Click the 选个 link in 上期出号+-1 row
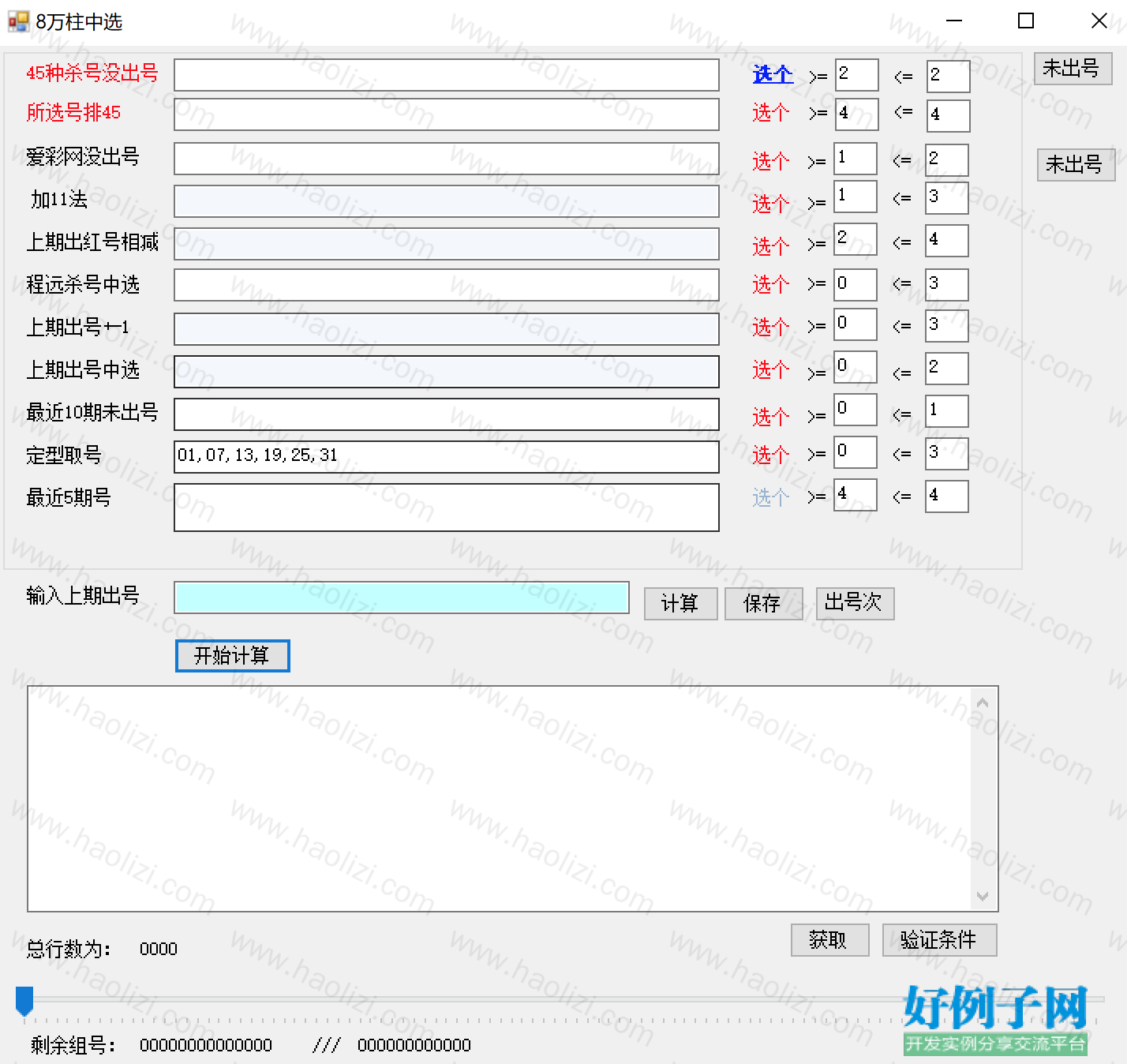This screenshot has width=1127, height=1064. click(771, 328)
